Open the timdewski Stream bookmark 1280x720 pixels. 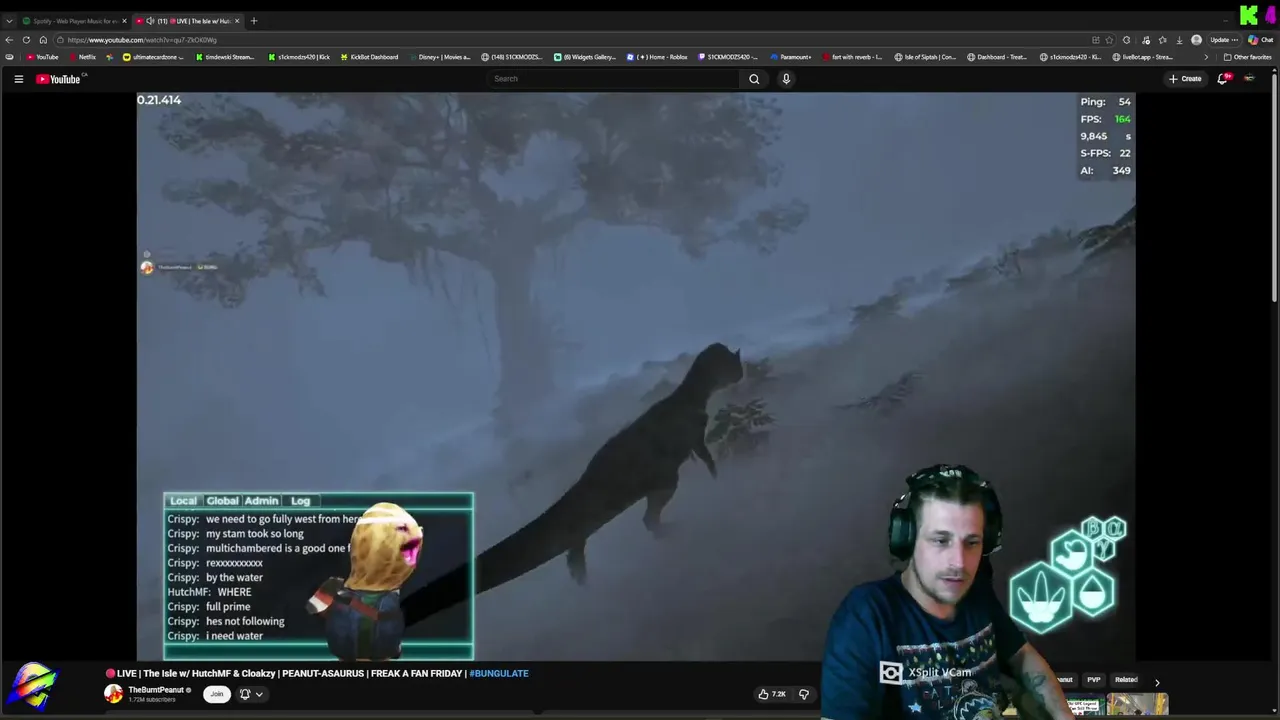coord(225,57)
